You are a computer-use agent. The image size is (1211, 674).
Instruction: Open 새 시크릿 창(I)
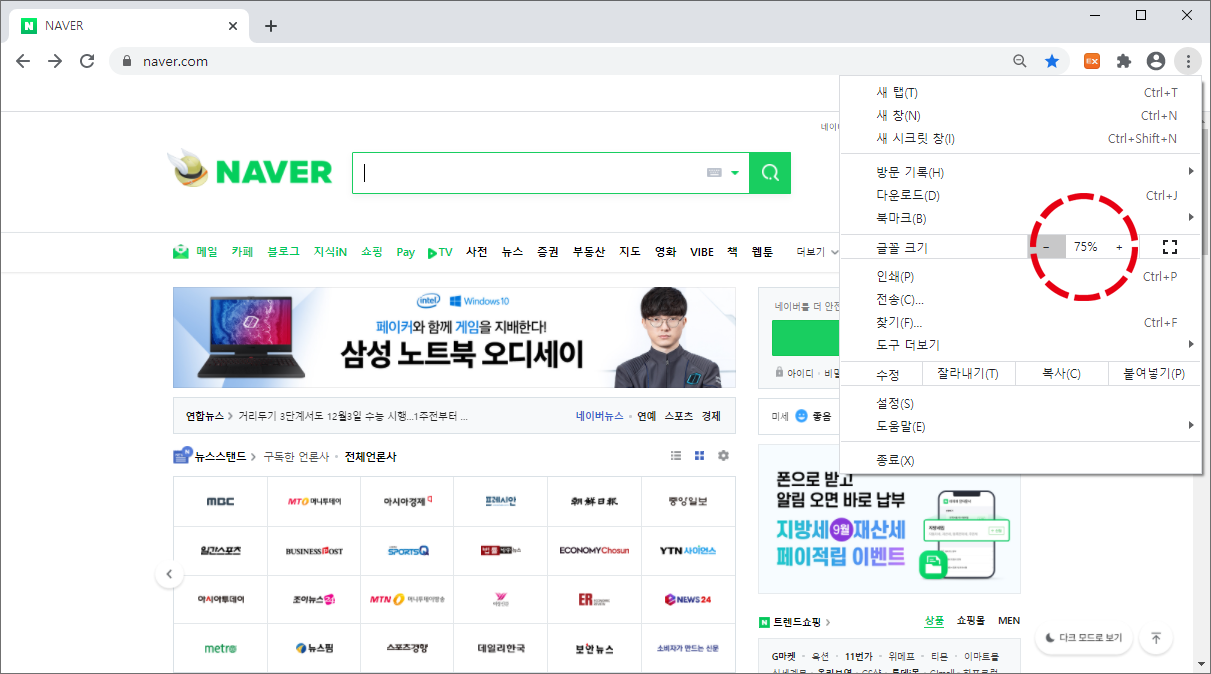1020,138
